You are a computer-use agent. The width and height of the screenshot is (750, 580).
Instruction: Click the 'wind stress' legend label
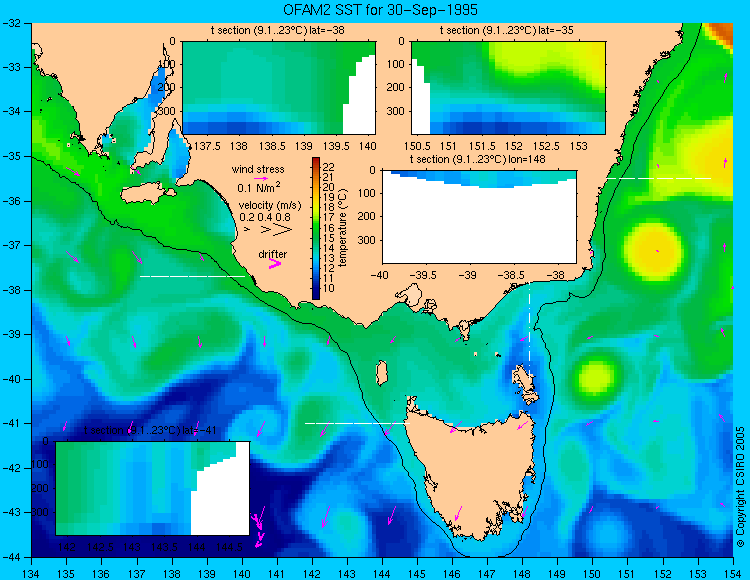pyautogui.click(x=258, y=169)
